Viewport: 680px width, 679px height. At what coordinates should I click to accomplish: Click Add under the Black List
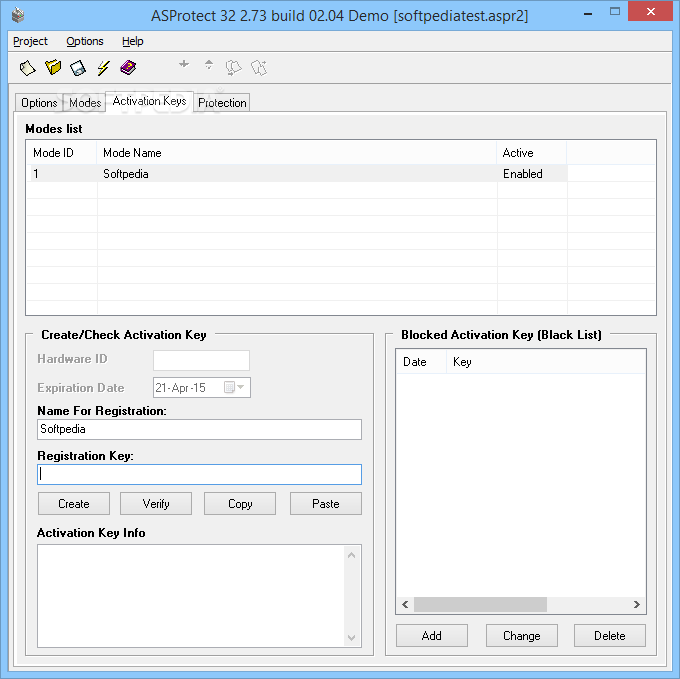click(x=432, y=636)
